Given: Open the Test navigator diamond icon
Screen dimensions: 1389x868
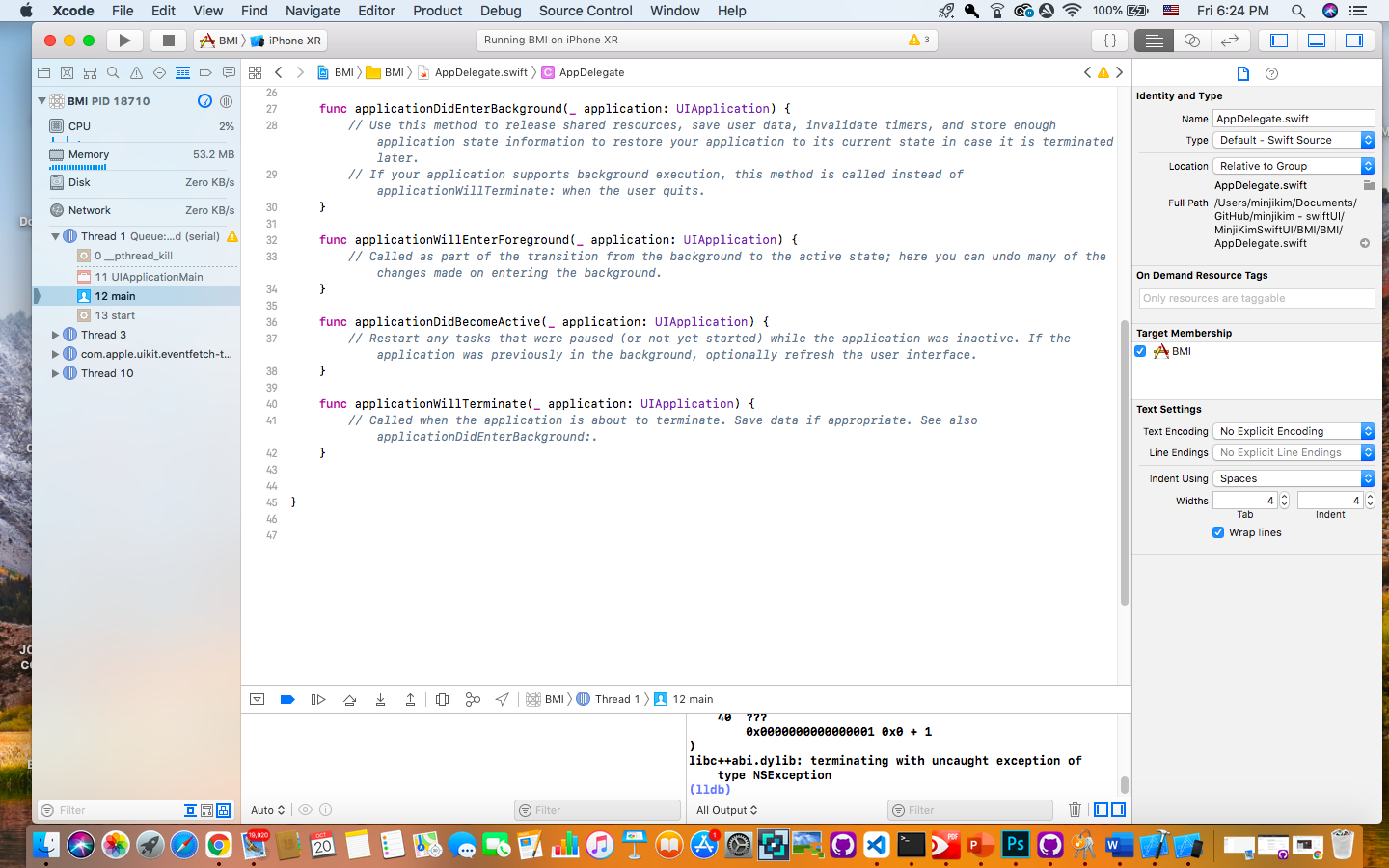Looking at the screenshot, I should point(159,72).
